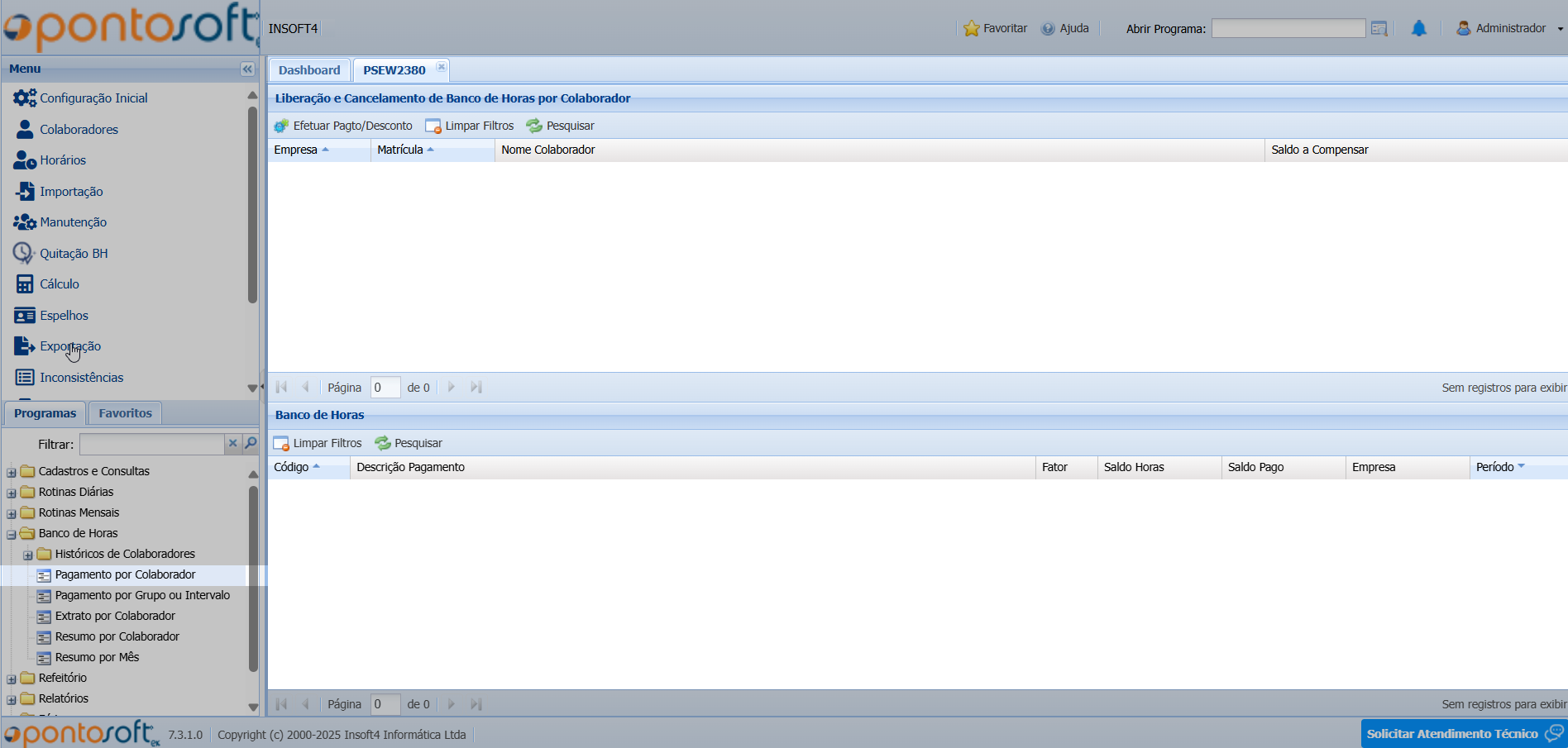Open the Administrador user dropdown
Screen dimensions: 1568x748
point(1510,29)
